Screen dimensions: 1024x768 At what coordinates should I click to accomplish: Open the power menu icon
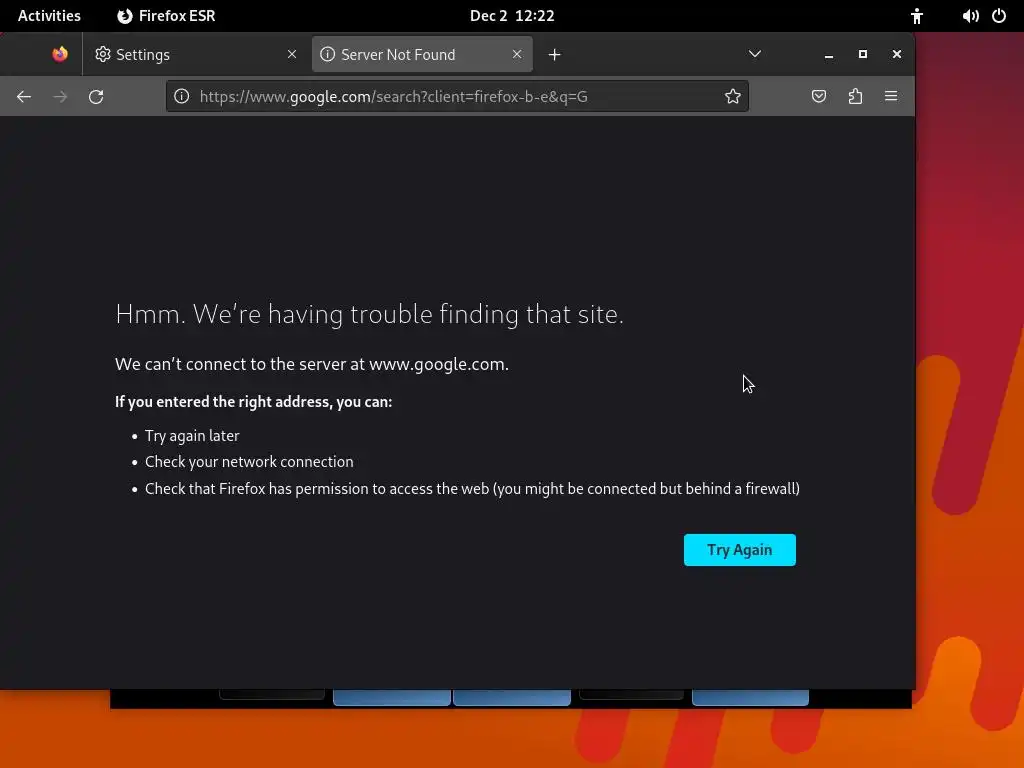(999, 16)
